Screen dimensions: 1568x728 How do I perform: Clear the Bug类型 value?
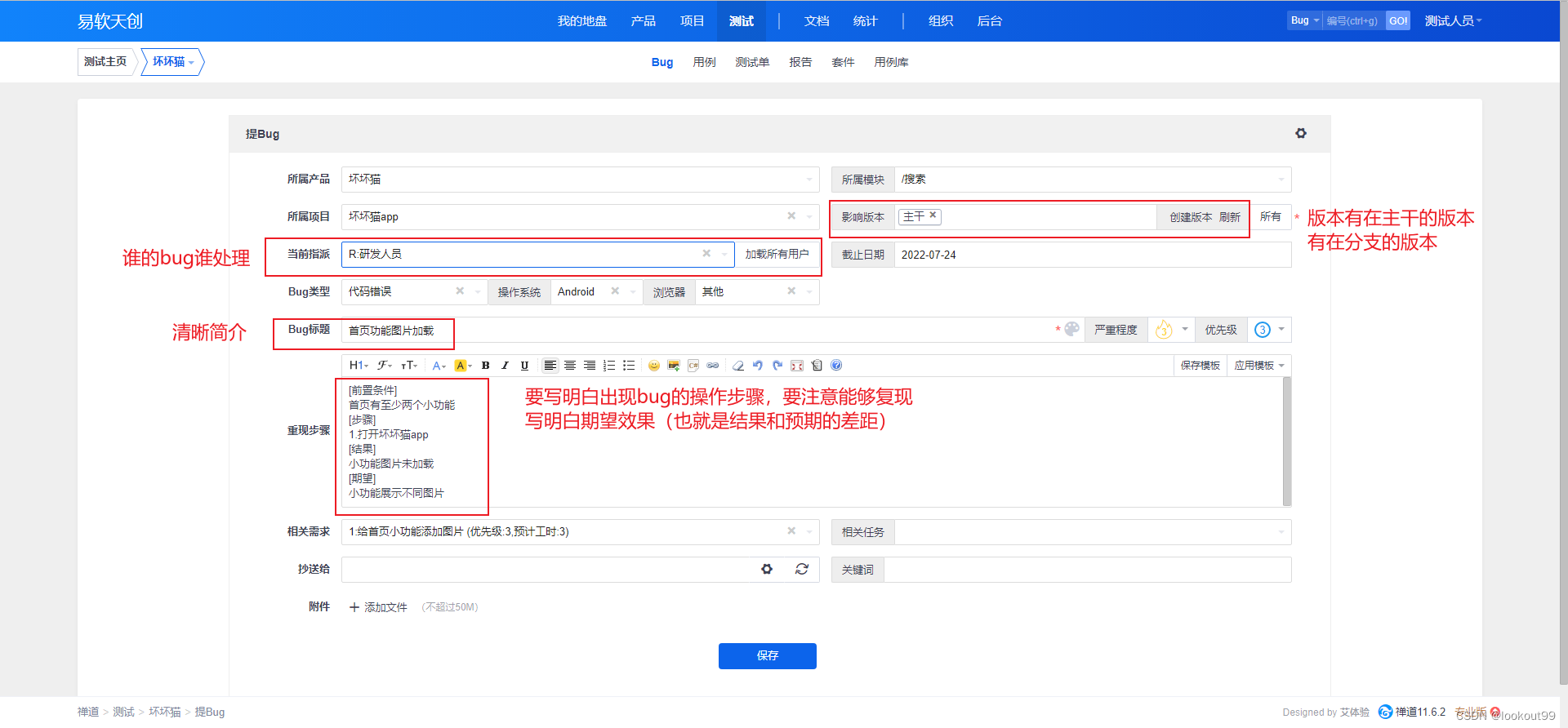click(x=460, y=291)
